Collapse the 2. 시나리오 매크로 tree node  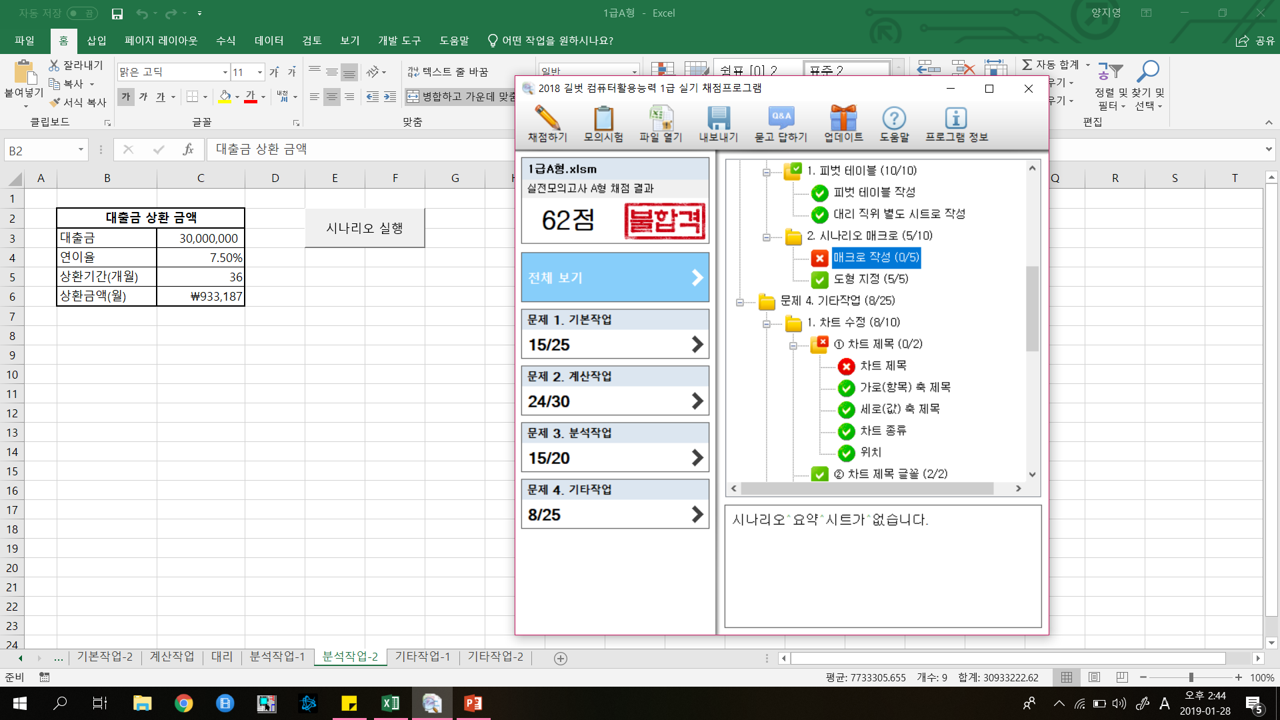[767, 237]
